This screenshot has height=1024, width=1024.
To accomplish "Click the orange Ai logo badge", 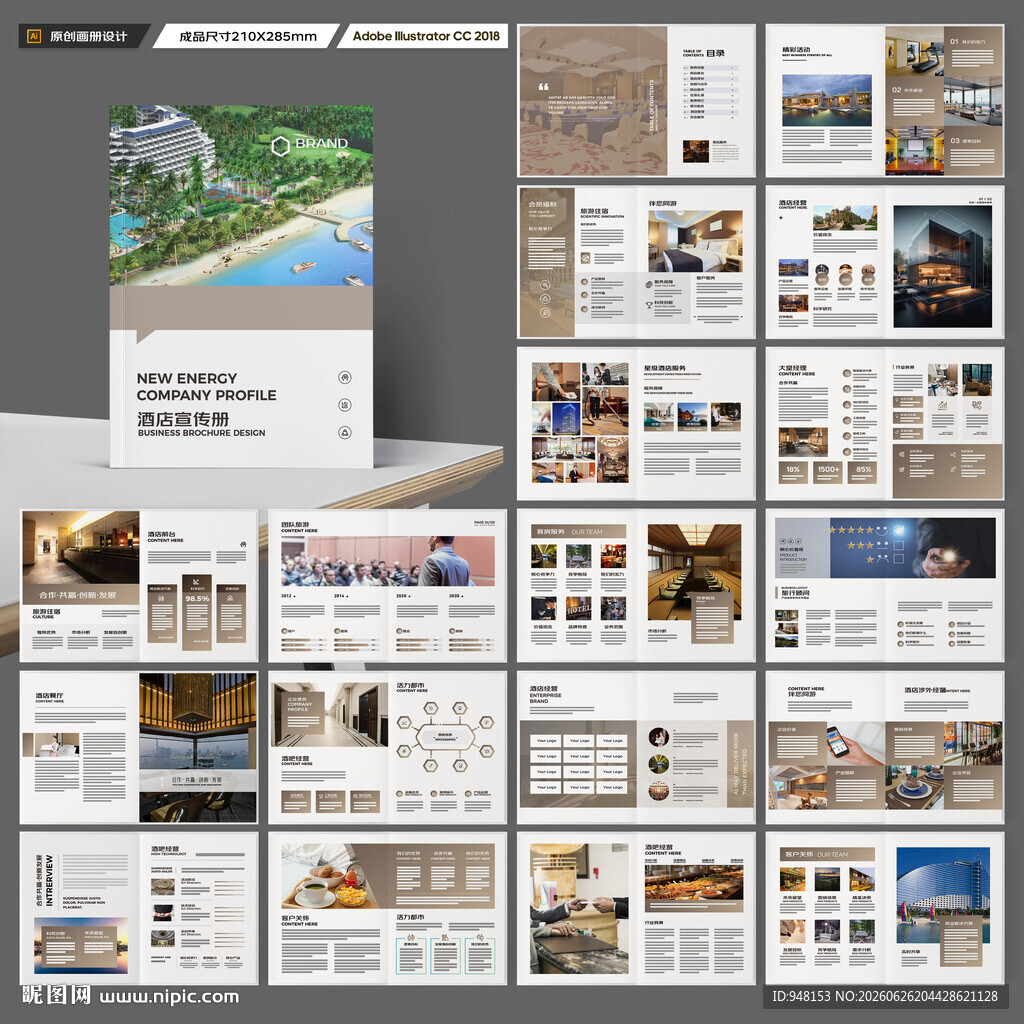I will click(34, 36).
